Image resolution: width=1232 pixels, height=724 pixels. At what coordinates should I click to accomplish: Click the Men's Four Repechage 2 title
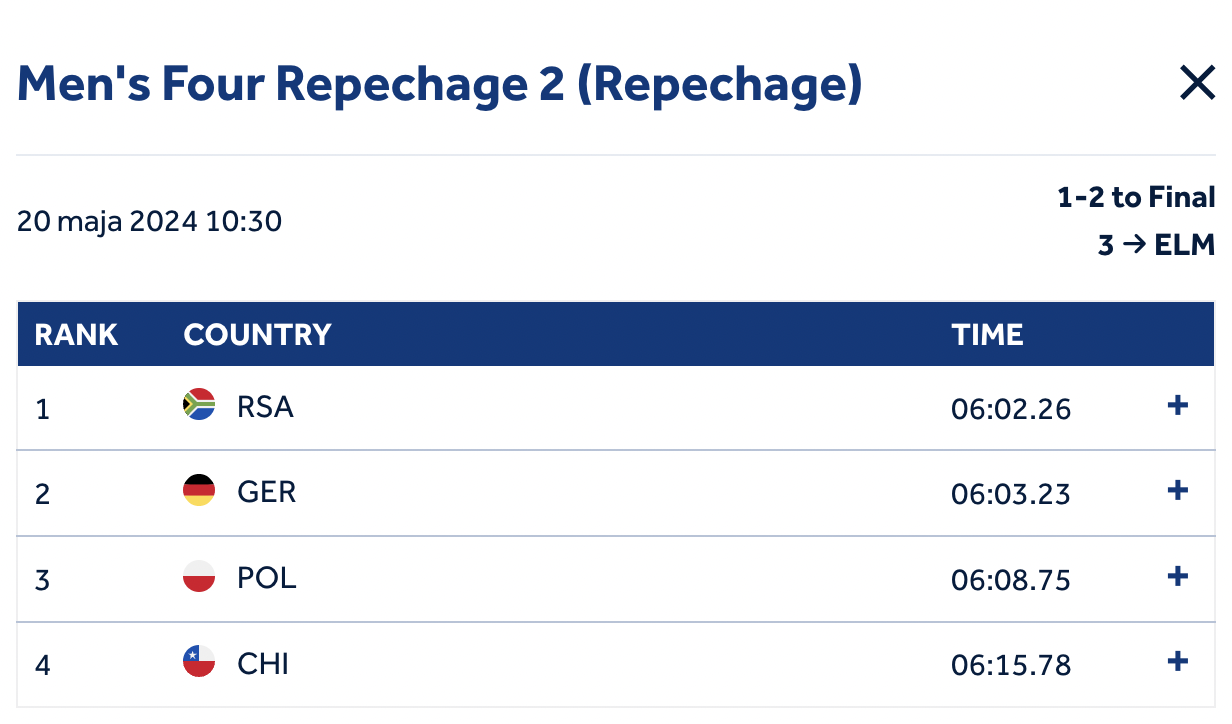pos(439,85)
